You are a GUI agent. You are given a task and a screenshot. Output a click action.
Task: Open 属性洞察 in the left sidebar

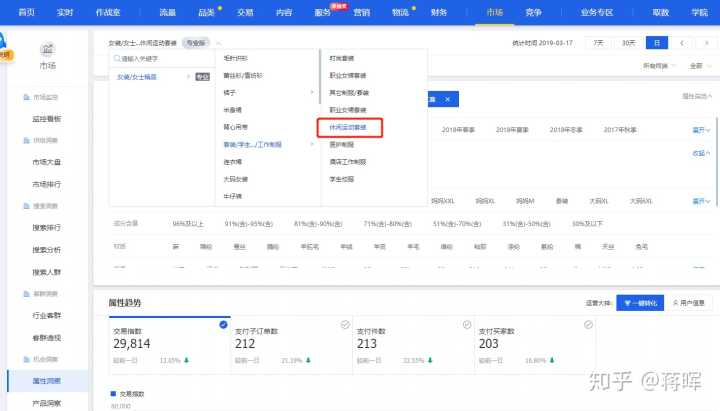coord(46,380)
